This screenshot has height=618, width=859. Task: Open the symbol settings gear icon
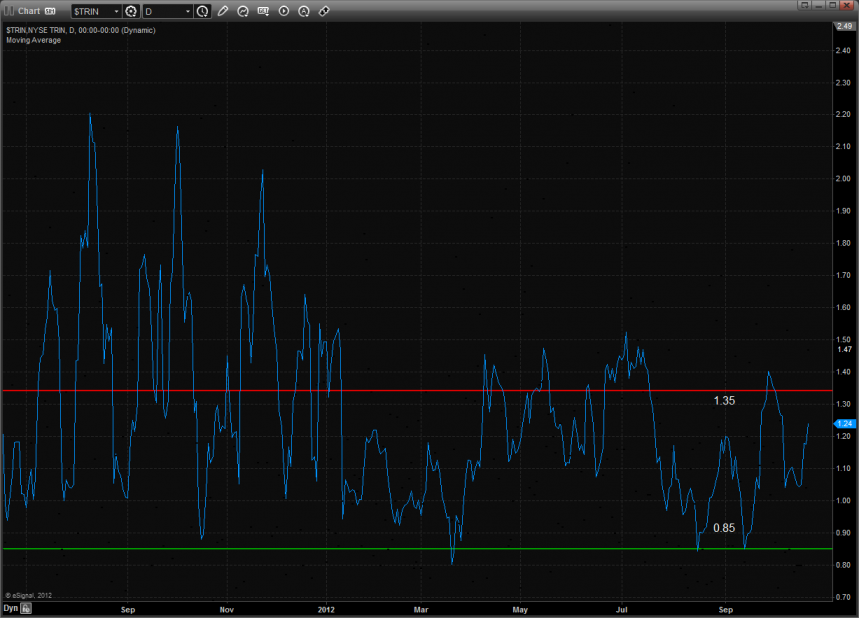coord(130,11)
